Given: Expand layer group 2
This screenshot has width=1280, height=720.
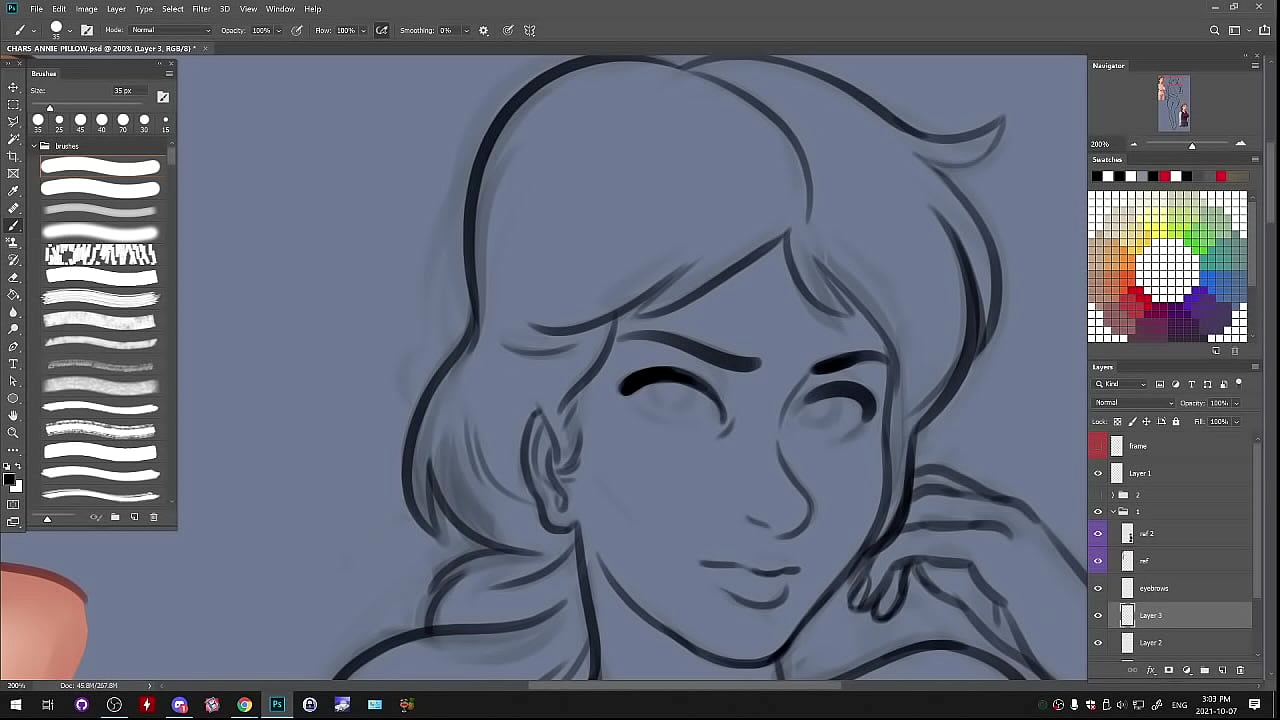Looking at the screenshot, I should pyautogui.click(x=1112, y=495).
